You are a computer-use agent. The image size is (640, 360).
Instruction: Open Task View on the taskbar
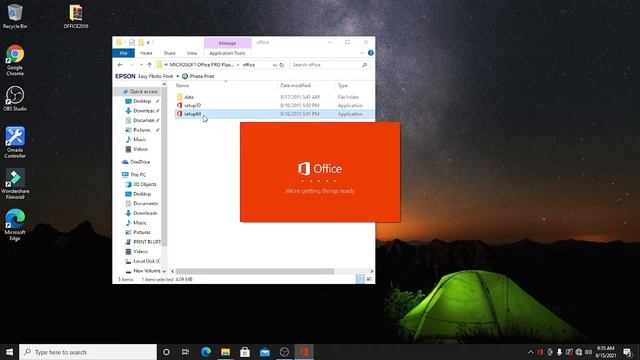coord(185,352)
